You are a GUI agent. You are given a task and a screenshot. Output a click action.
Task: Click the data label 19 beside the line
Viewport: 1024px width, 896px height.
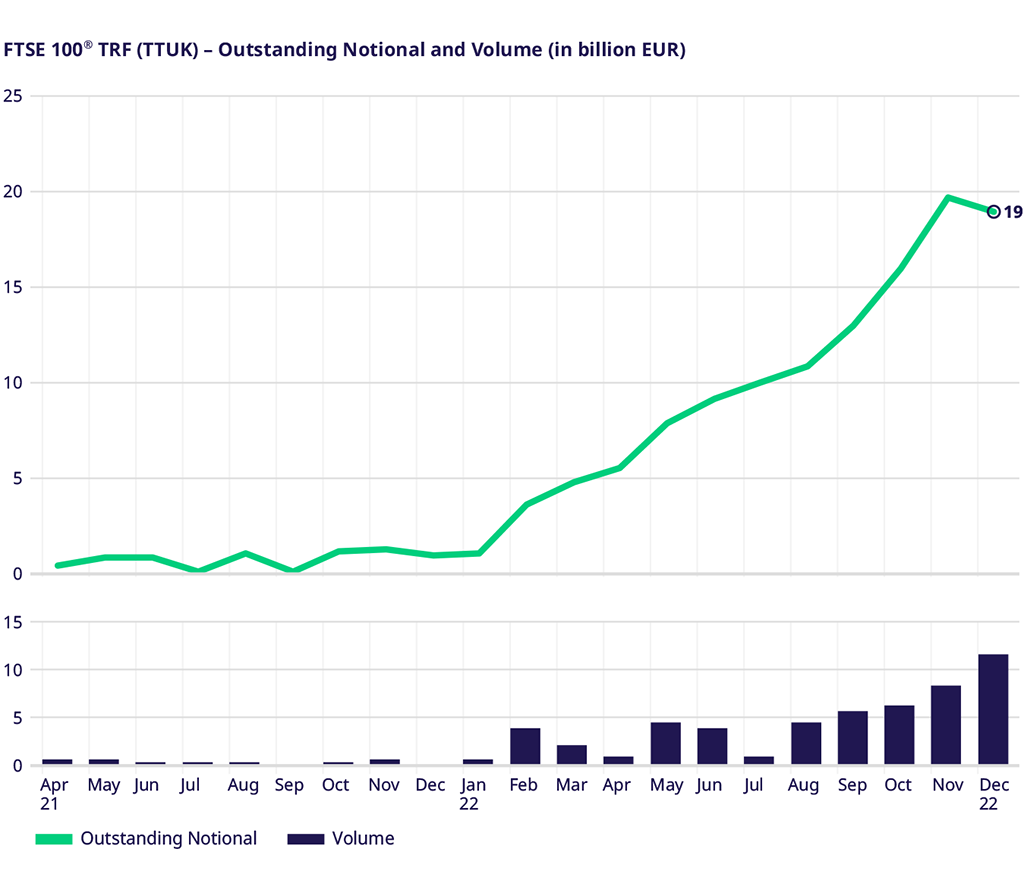(1012, 212)
